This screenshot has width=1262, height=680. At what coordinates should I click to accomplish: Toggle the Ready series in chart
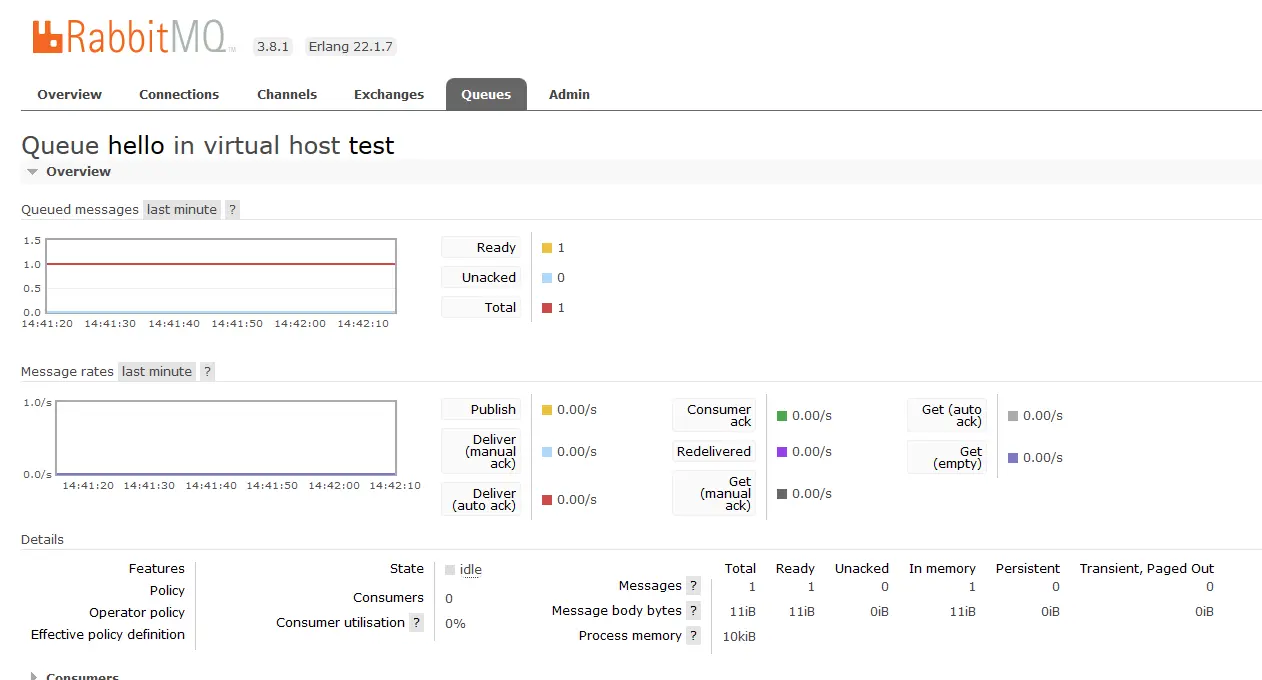(481, 247)
